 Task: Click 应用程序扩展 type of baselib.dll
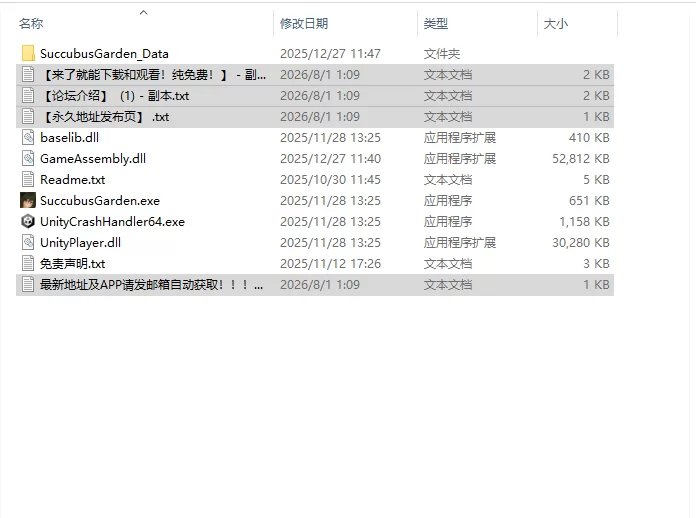pos(460,138)
